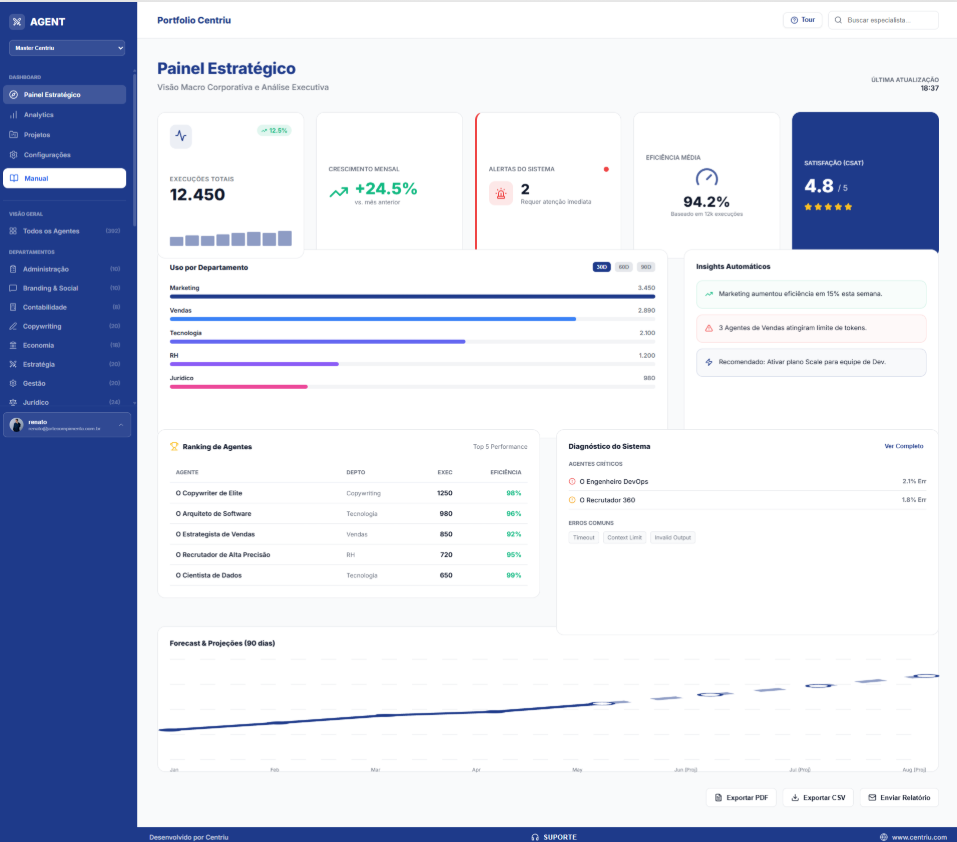Expand the renato user profile chevron
This screenshot has height=842, width=957.
pyautogui.click(x=121, y=425)
